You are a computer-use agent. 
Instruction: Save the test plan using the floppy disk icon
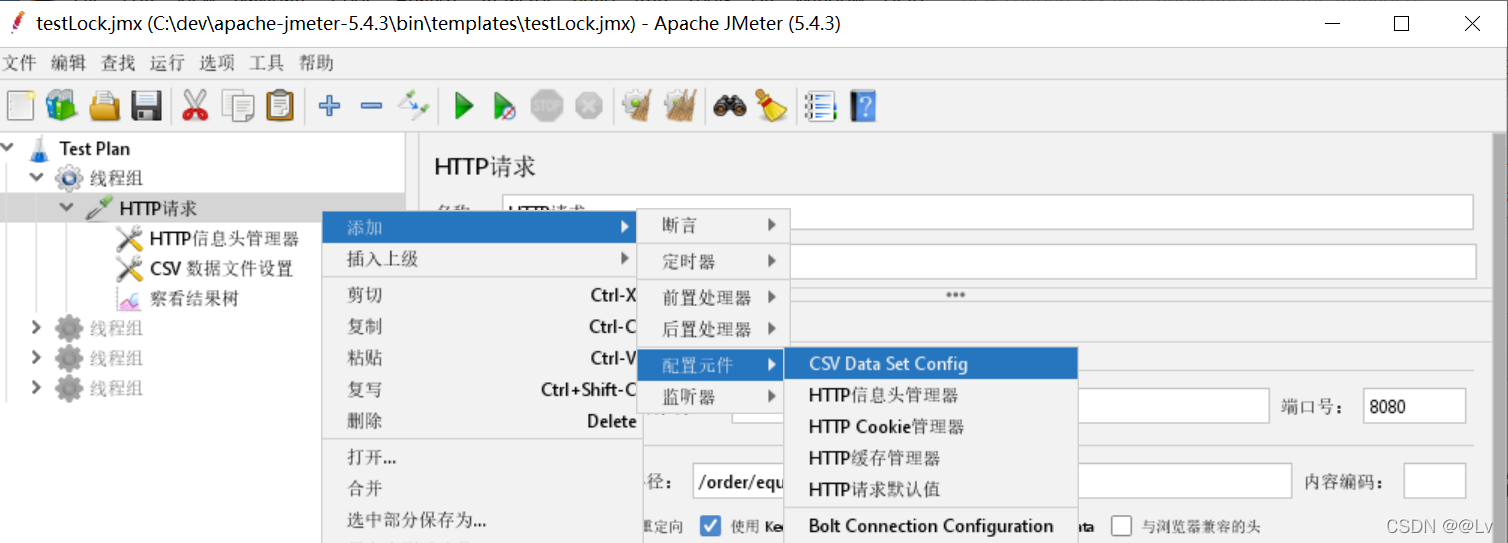(x=147, y=105)
